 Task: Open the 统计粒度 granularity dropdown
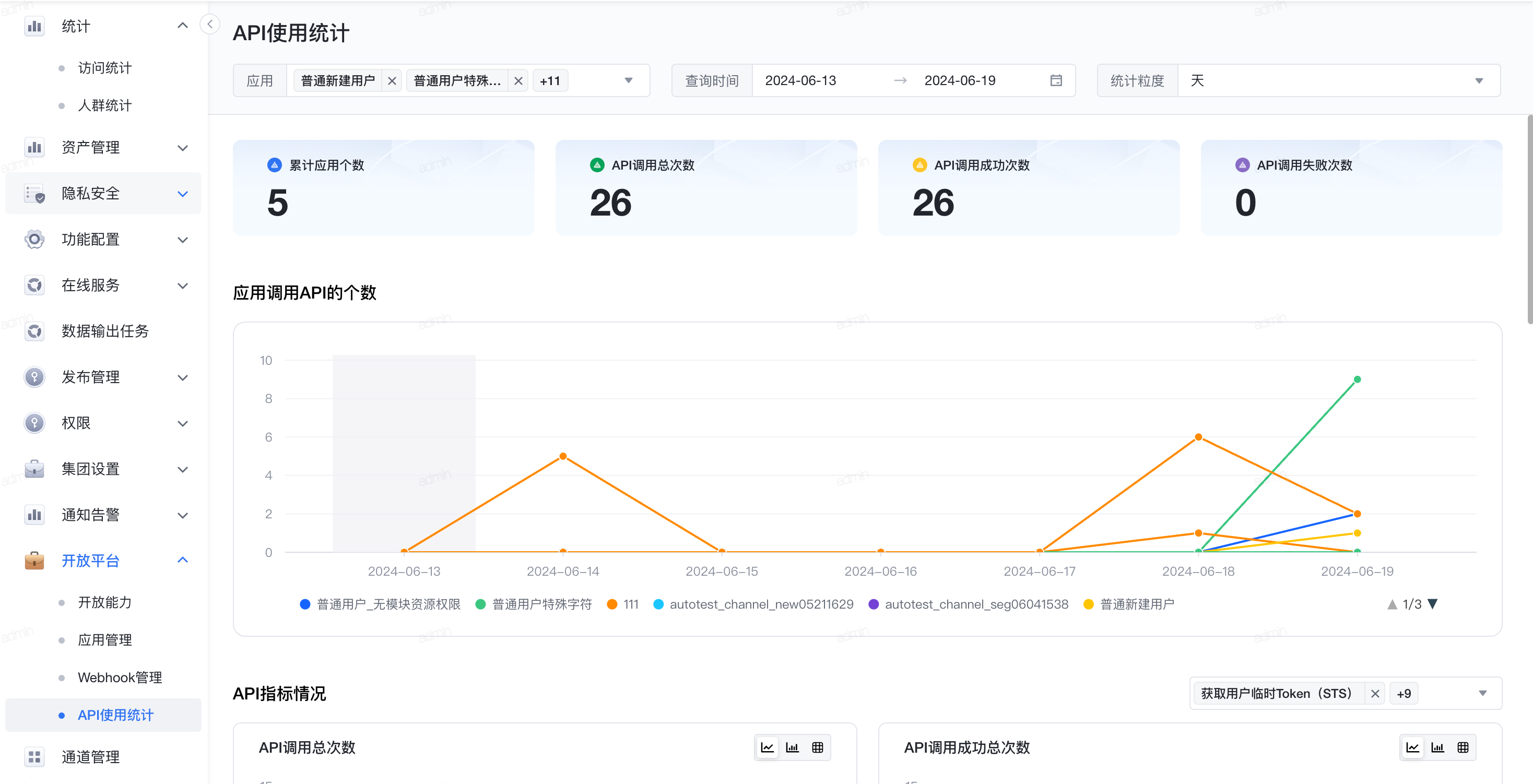pyautogui.click(x=1338, y=80)
